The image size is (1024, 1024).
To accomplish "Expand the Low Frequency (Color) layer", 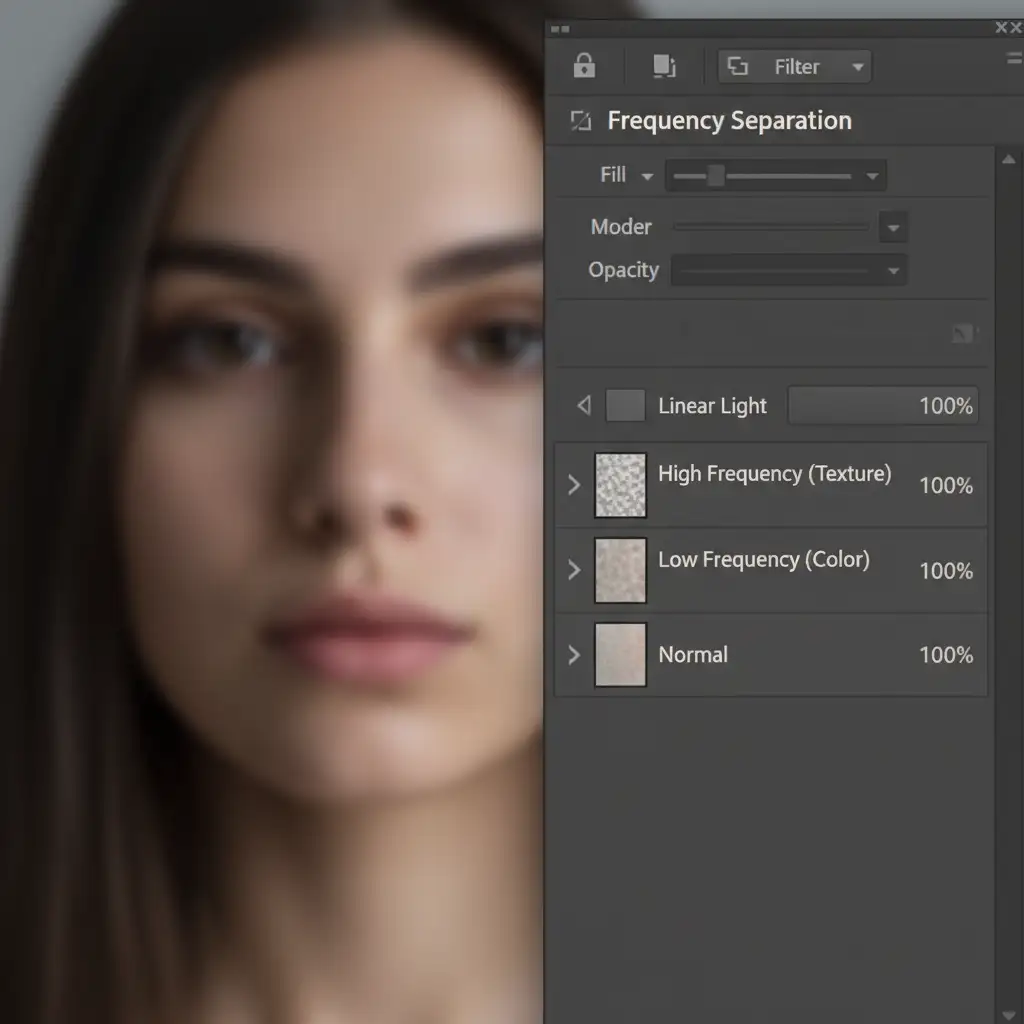I will click(x=574, y=570).
